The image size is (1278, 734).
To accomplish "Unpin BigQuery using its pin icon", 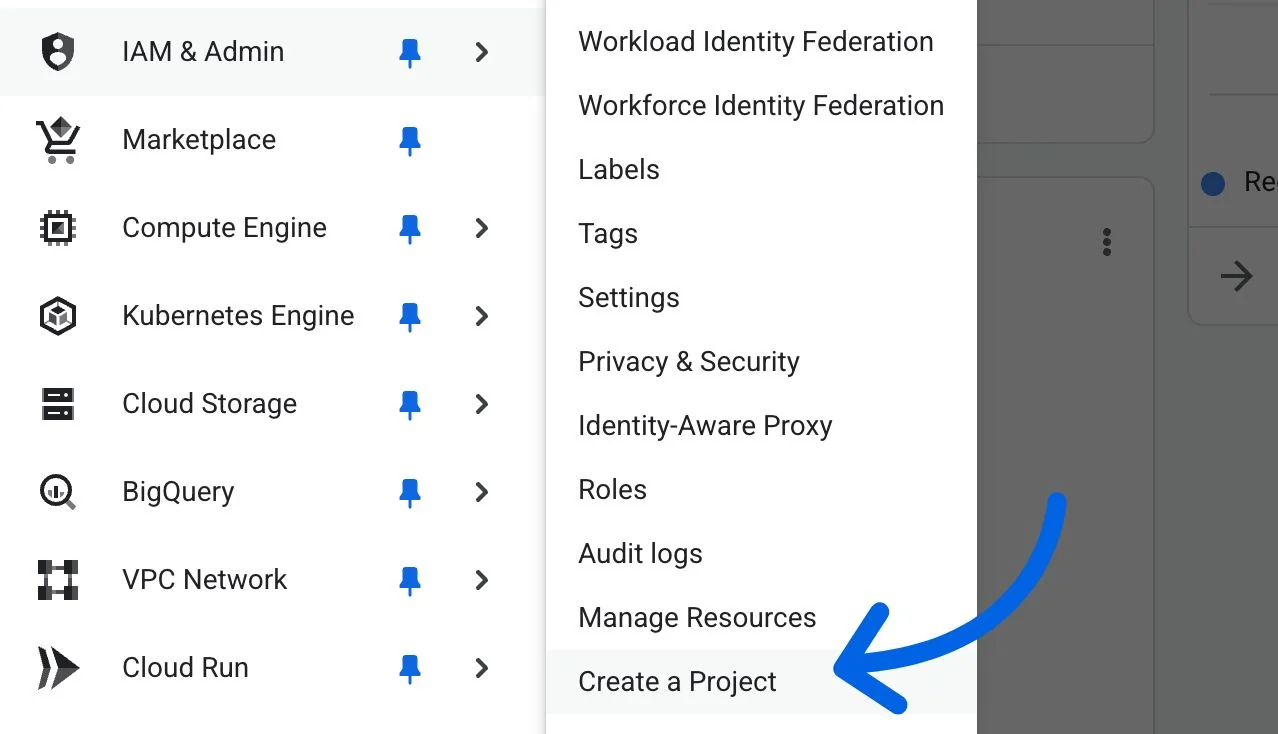I will pos(409,493).
